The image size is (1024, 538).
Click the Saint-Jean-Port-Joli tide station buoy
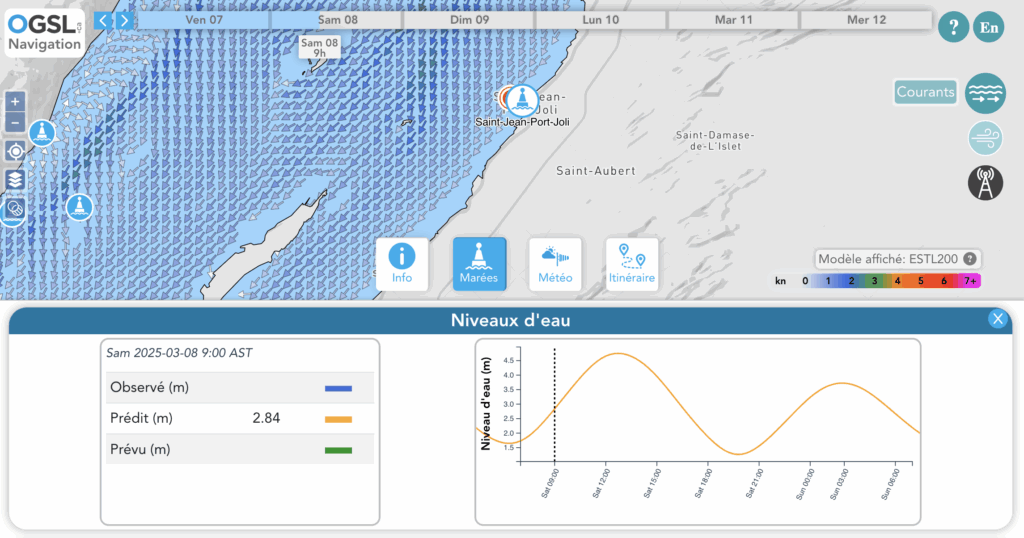click(518, 99)
